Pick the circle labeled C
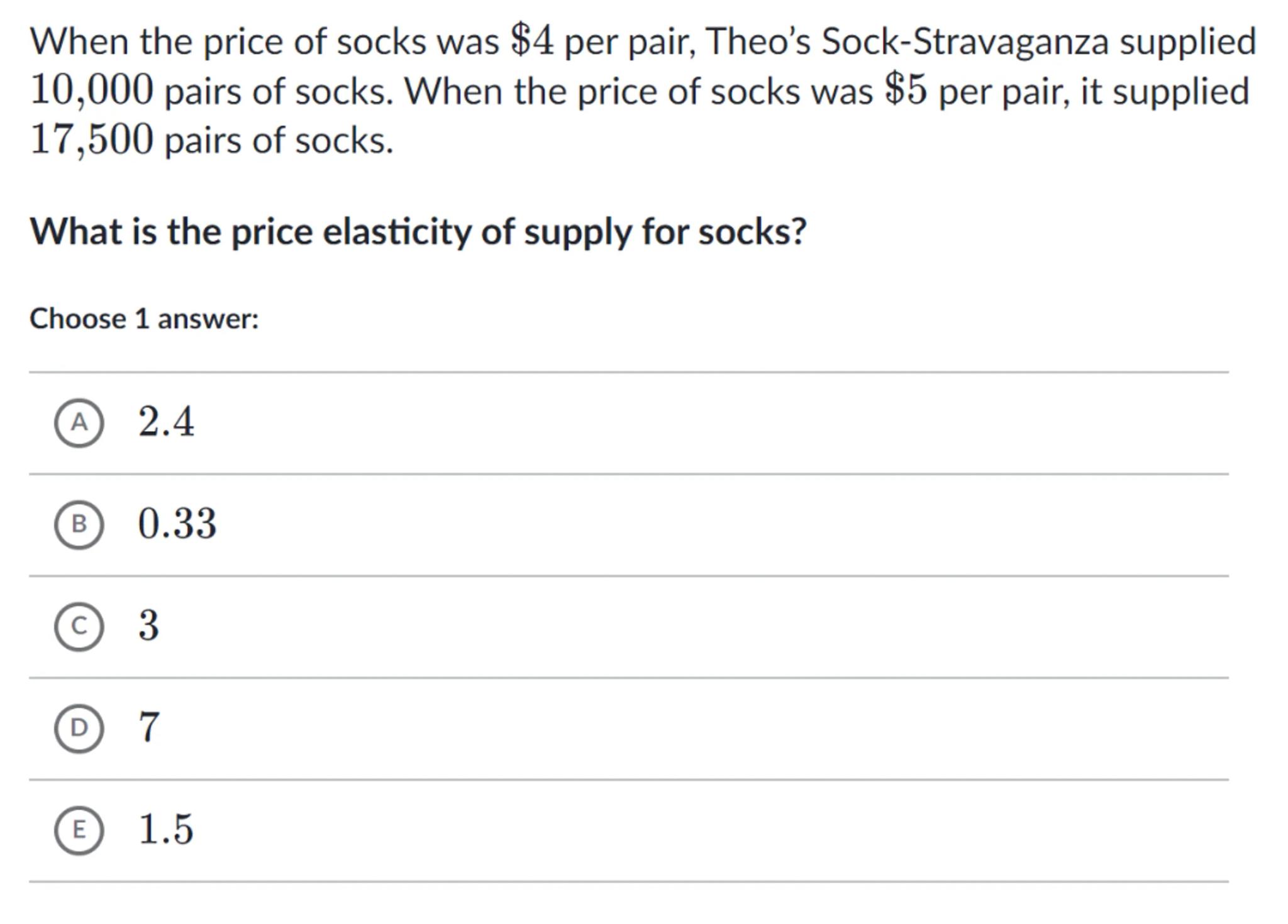 (79, 626)
